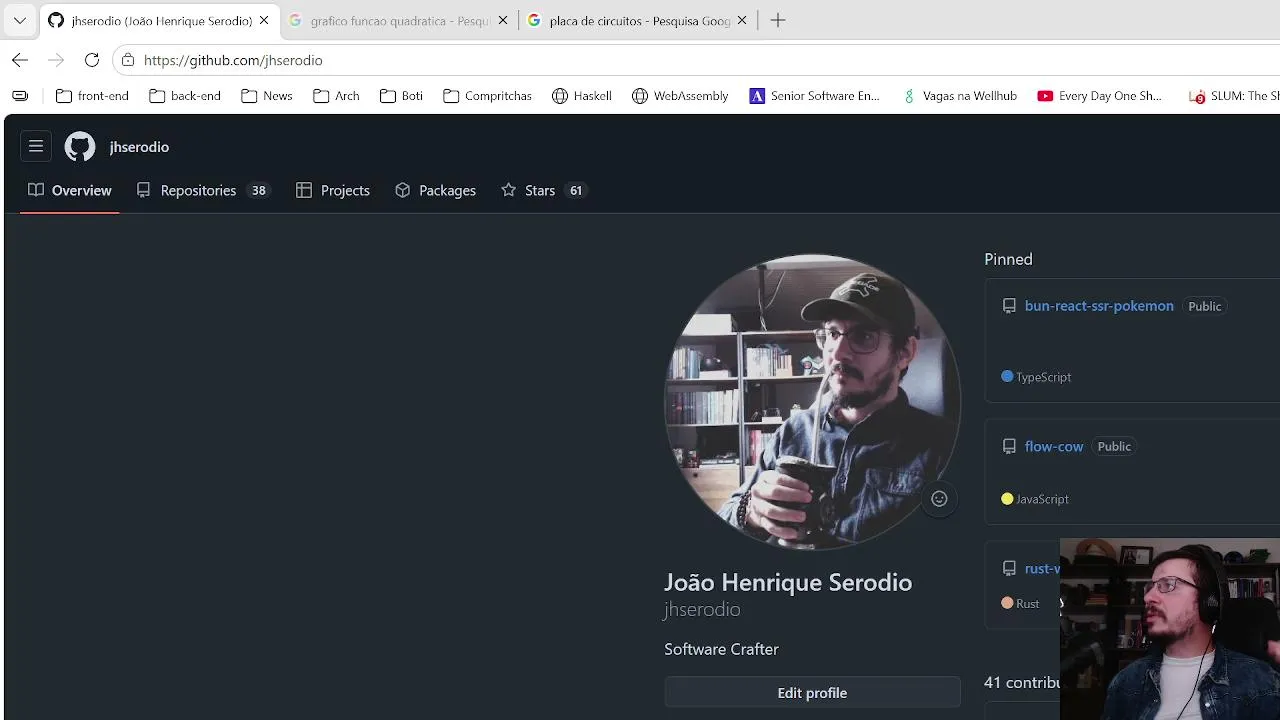Open the Stars tab

544,190
